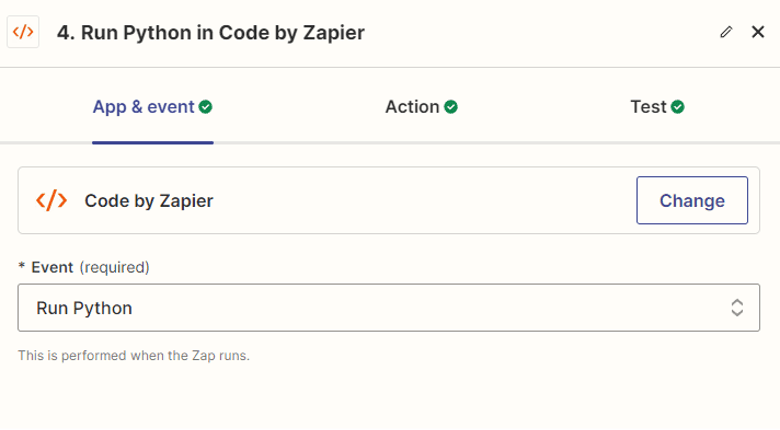Click the orange code icon beside Code by Zapier
780x430 pixels.
coord(51,200)
